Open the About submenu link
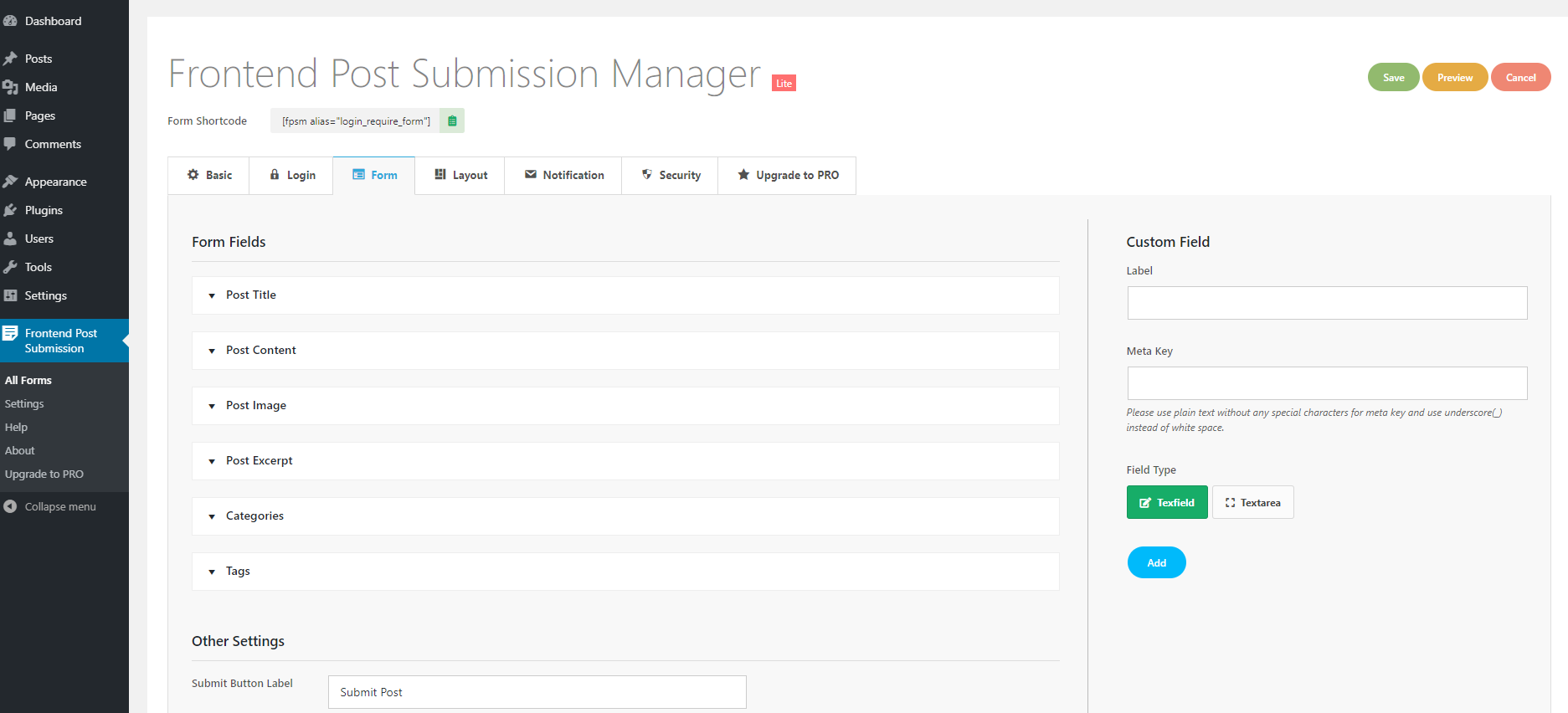 (20, 450)
